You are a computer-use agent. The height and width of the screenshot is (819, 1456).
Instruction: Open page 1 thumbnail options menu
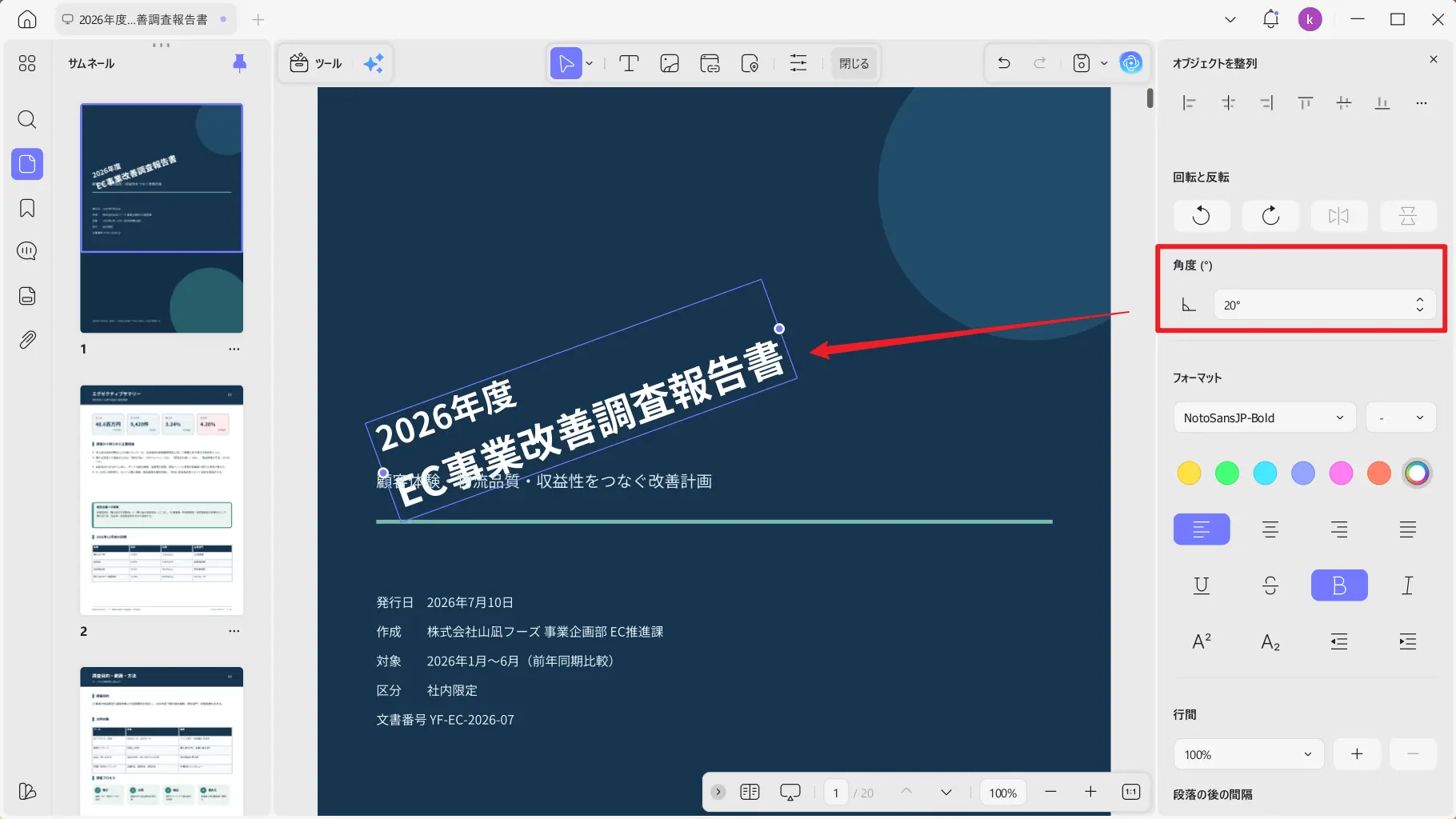pos(234,349)
